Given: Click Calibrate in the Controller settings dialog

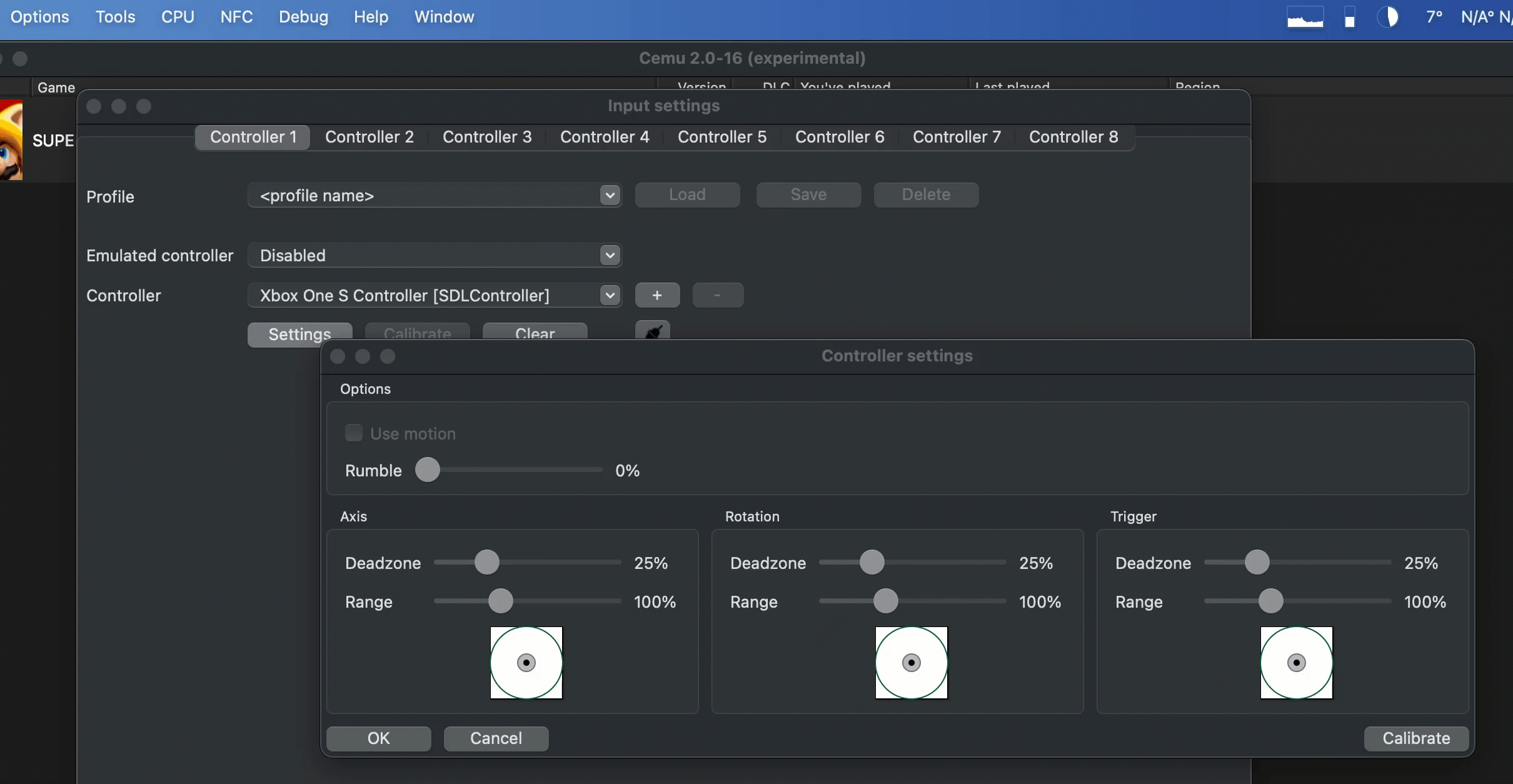Looking at the screenshot, I should (1416, 738).
